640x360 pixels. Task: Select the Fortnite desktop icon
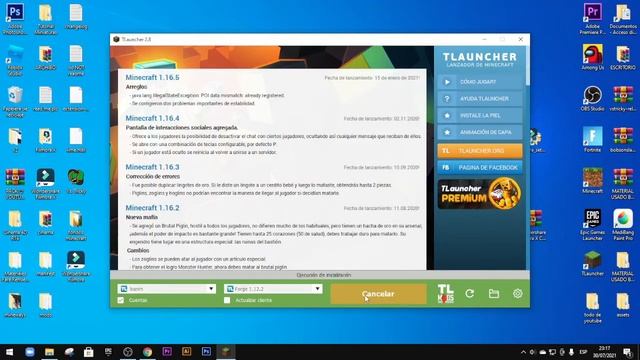point(592,140)
